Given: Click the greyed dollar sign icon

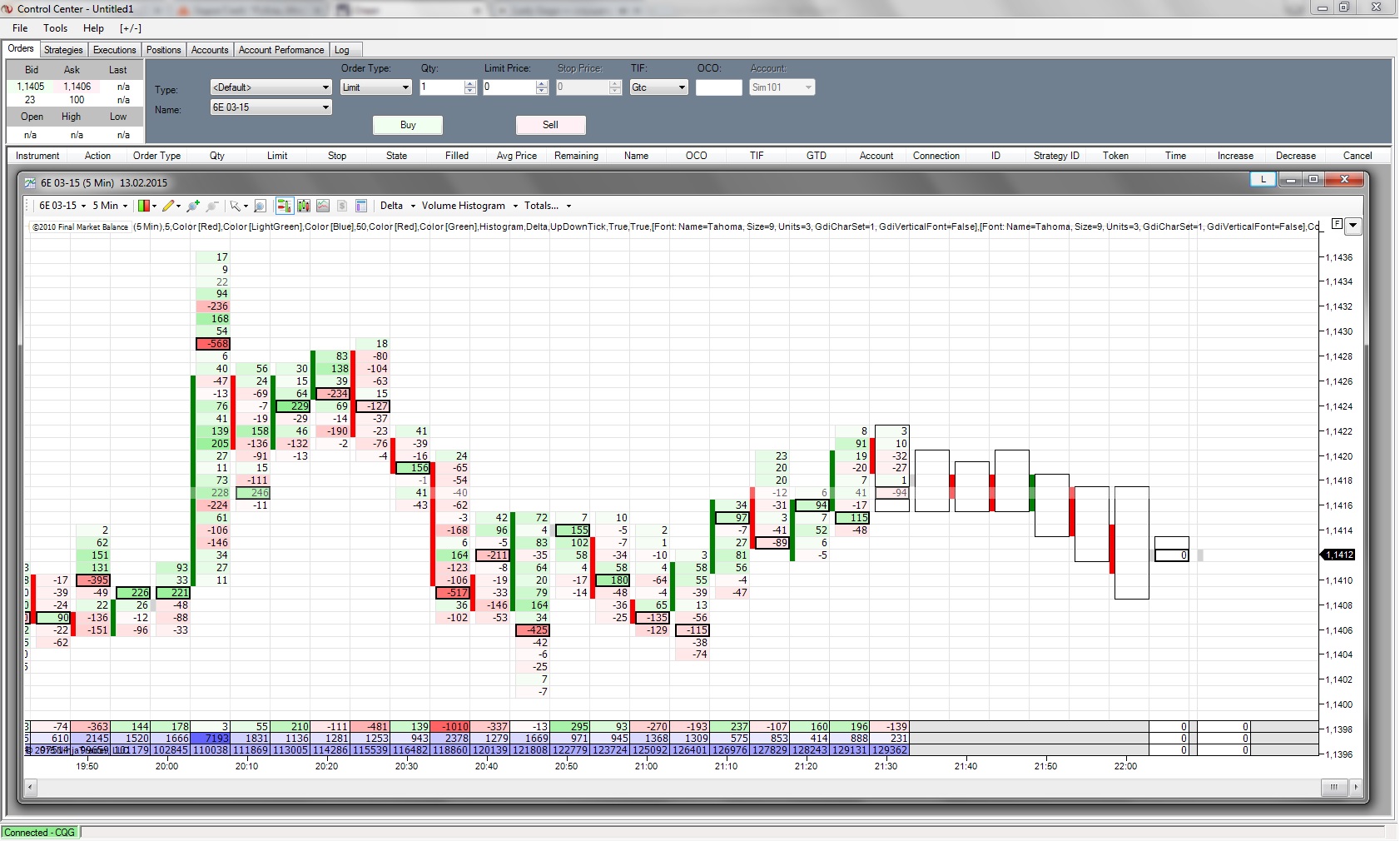Looking at the screenshot, I should [342, 206].
